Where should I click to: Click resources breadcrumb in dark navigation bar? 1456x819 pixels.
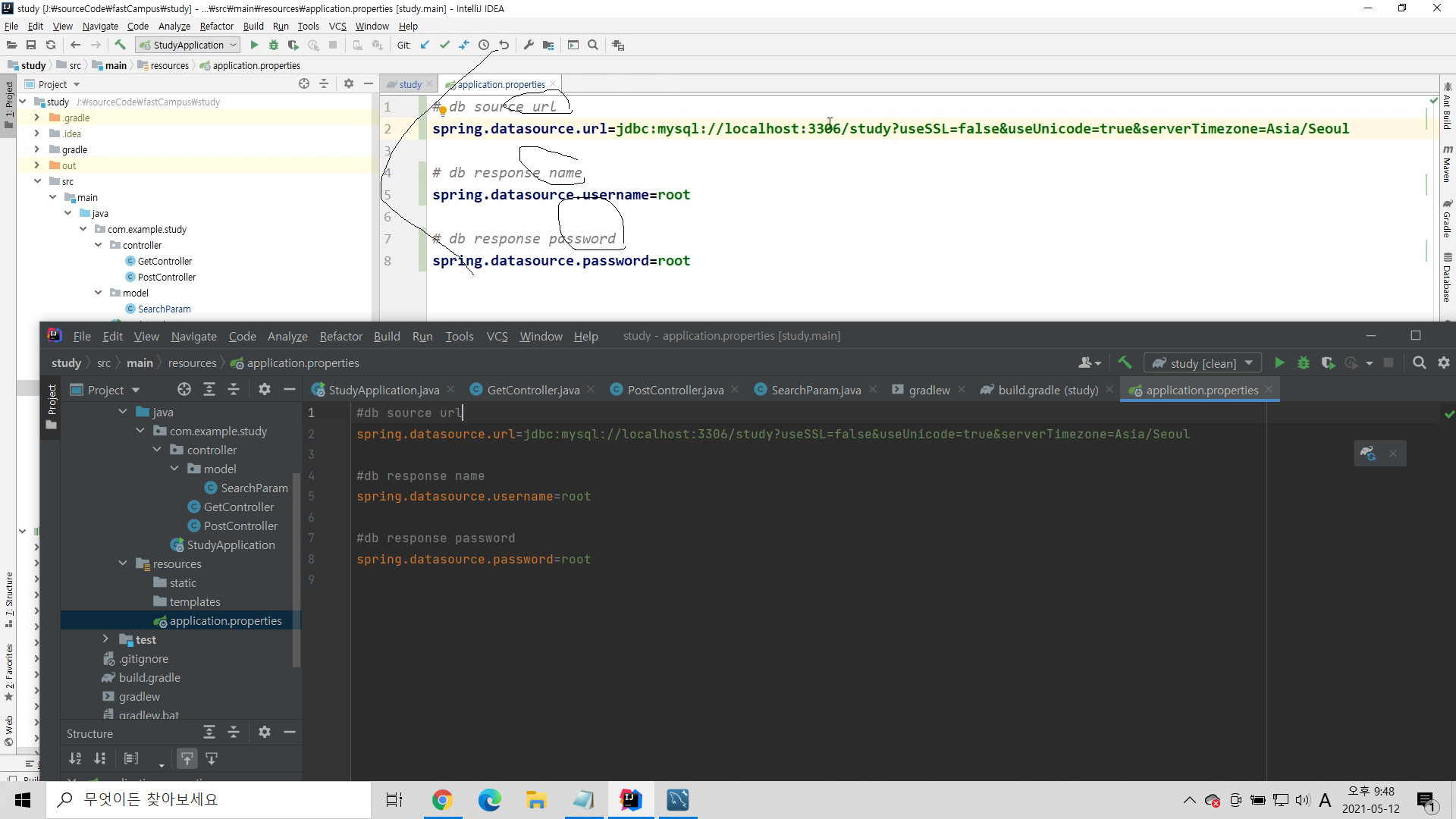coord(192,363)
